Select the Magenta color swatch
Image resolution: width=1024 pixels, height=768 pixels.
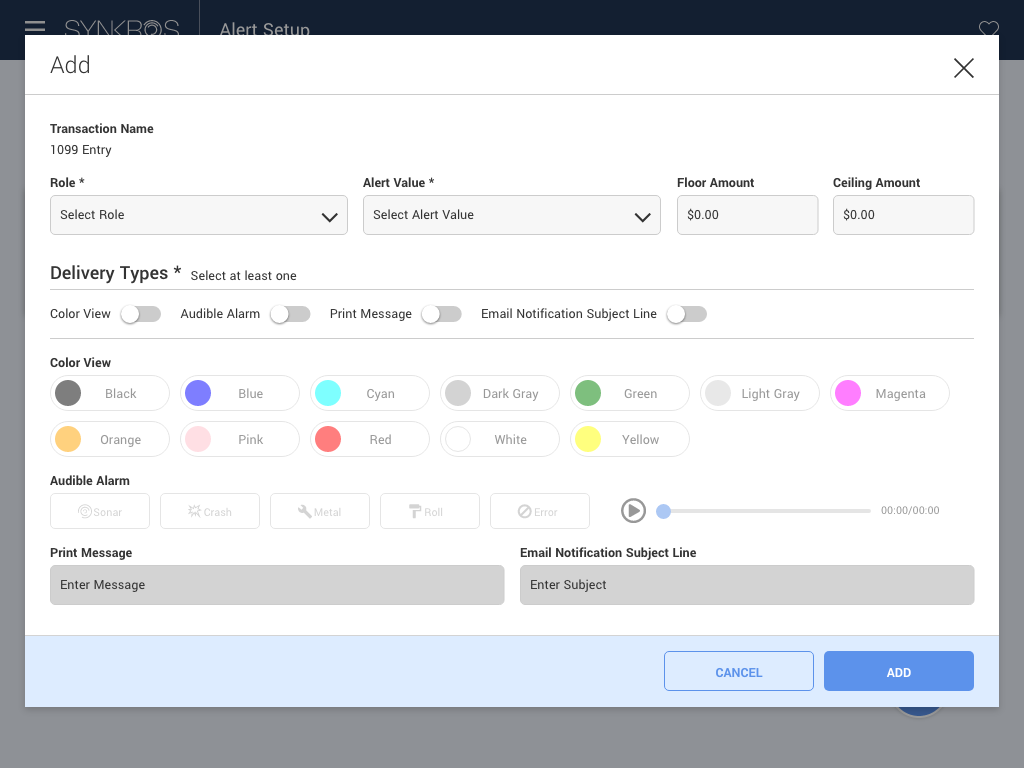(x=889, y=393)
